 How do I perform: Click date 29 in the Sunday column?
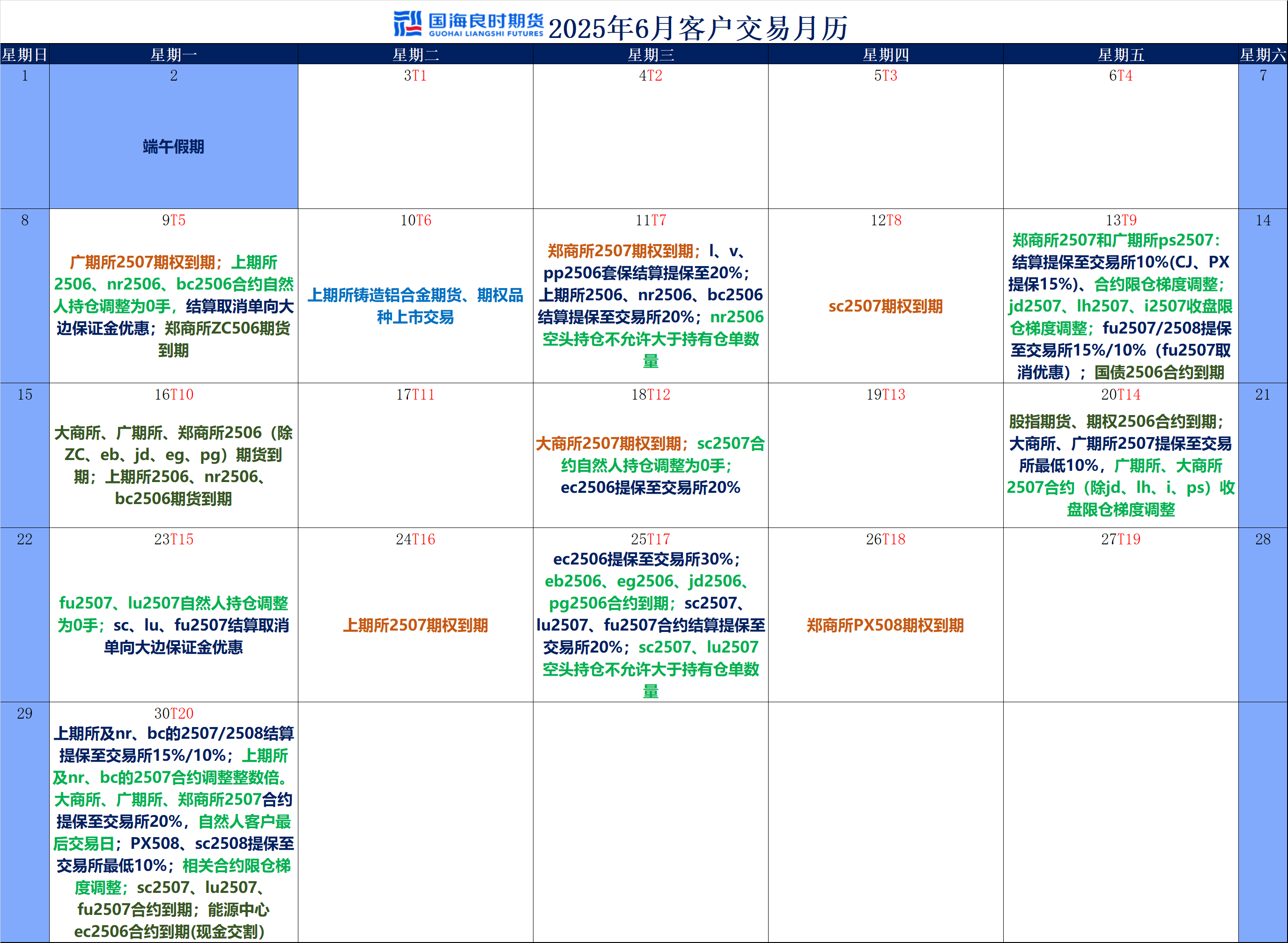click(x=24, y=713)
